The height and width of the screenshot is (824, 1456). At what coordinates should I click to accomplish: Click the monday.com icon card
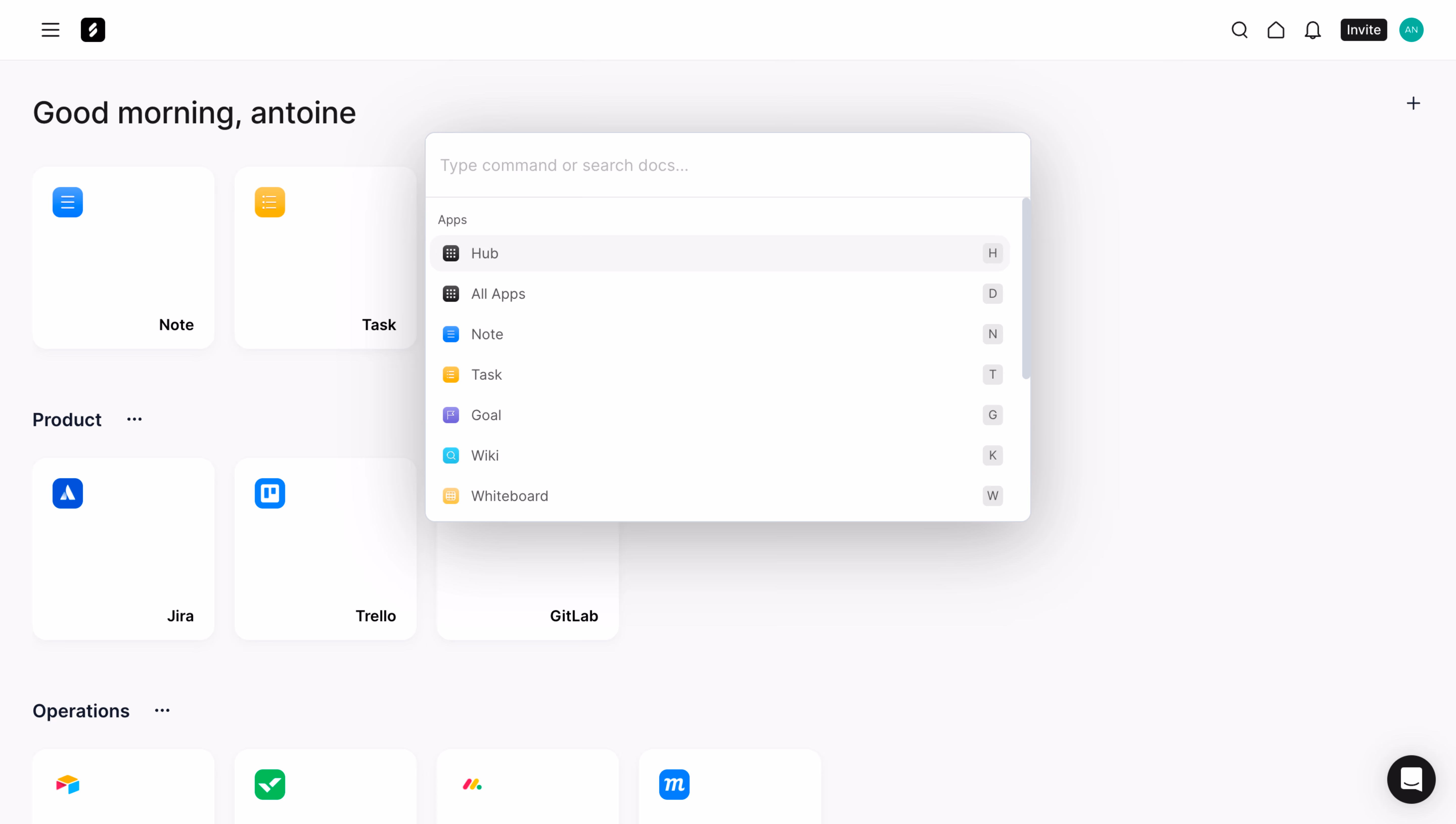click(527, 787)
